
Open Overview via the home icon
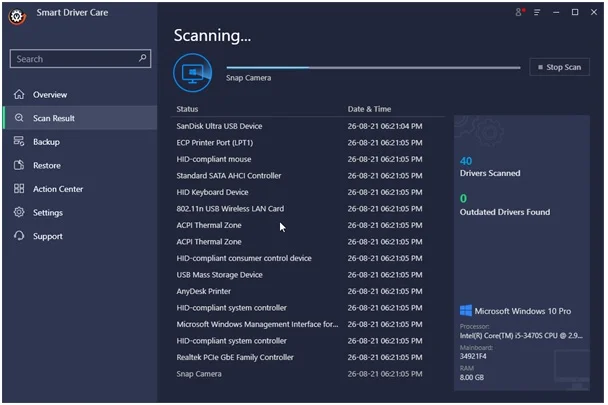19,94
